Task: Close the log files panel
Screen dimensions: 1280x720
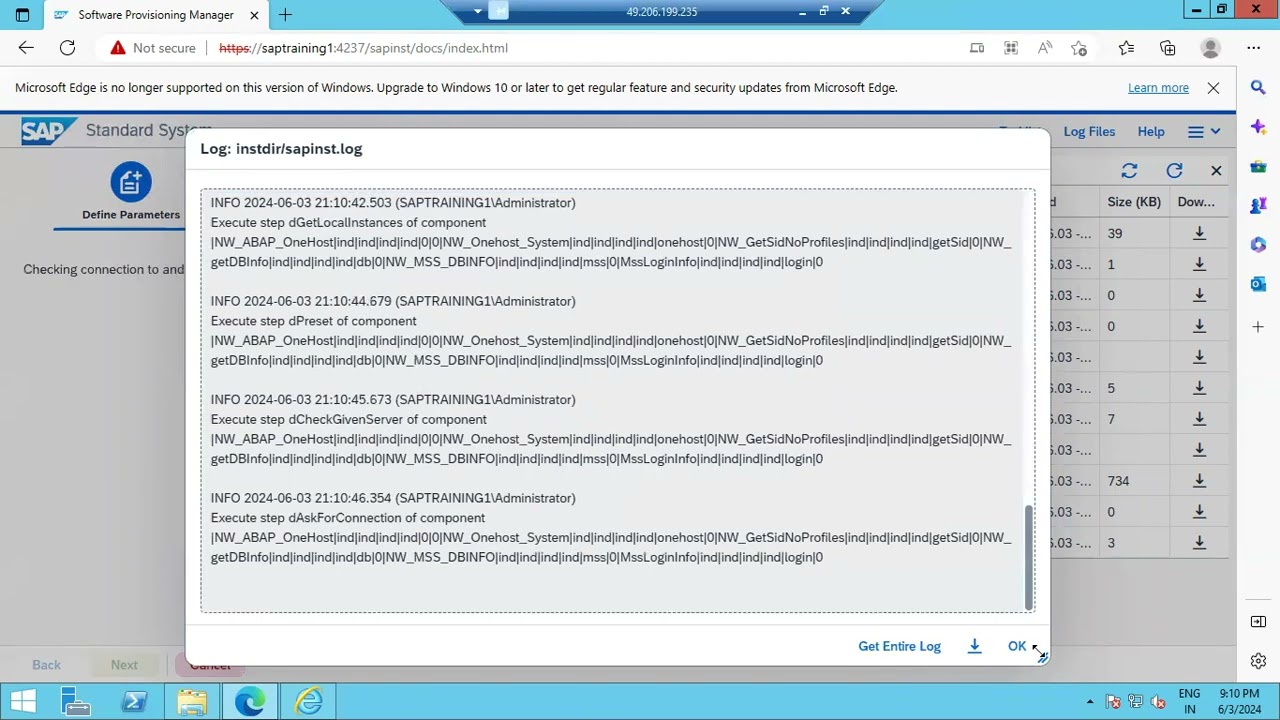Action: [1216, 171]
